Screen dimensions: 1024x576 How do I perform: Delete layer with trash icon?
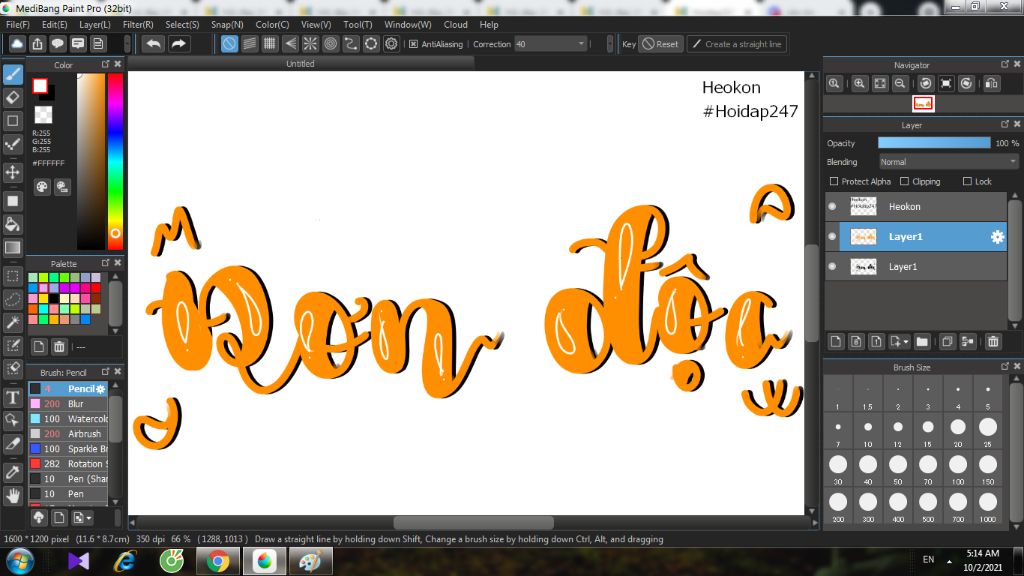[993, 342]
